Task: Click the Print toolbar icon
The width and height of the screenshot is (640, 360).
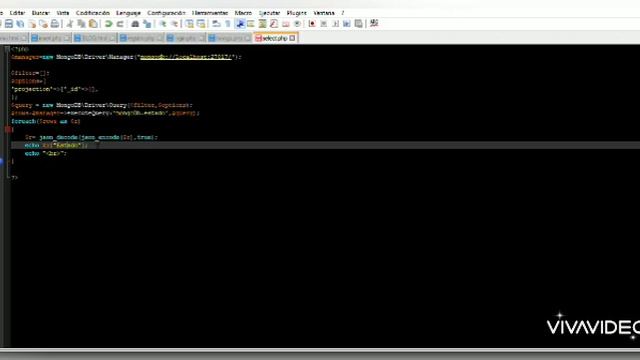Action: [55, 24]
